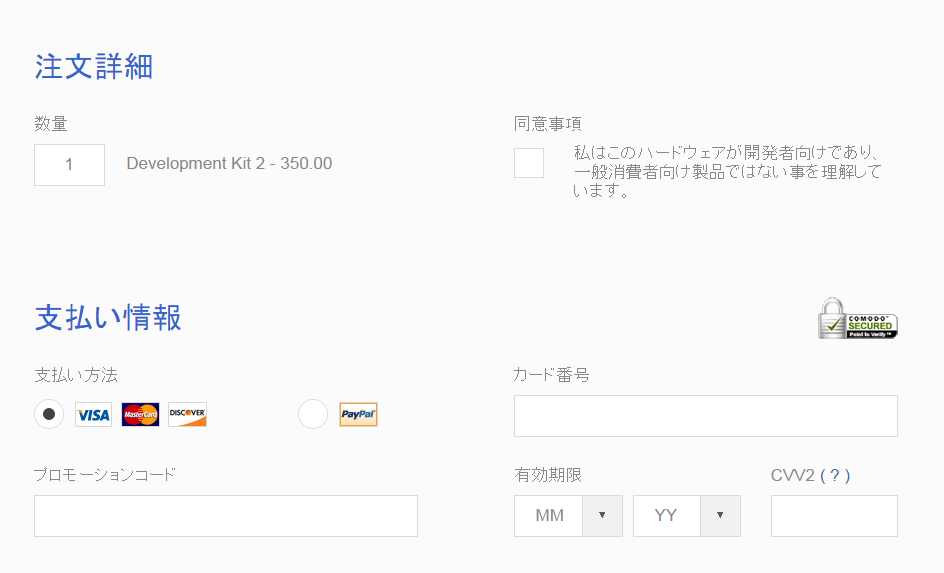Focus the card number (カード番号) field
The width and height of the screenshot is (944, 573).
click(x=706, y=416)
